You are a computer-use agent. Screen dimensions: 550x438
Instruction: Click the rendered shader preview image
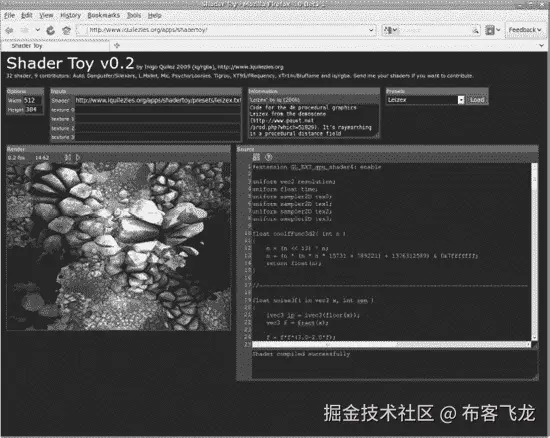click(x=119, y=246)
